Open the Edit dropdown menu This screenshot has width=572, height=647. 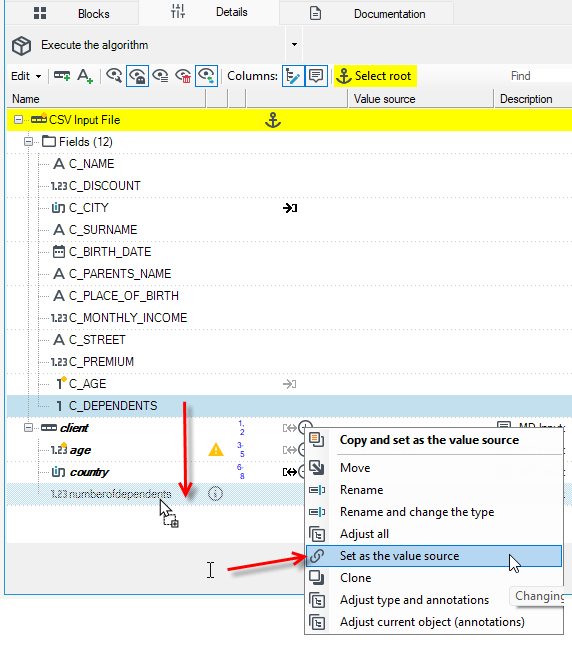[x=26, y=76]
